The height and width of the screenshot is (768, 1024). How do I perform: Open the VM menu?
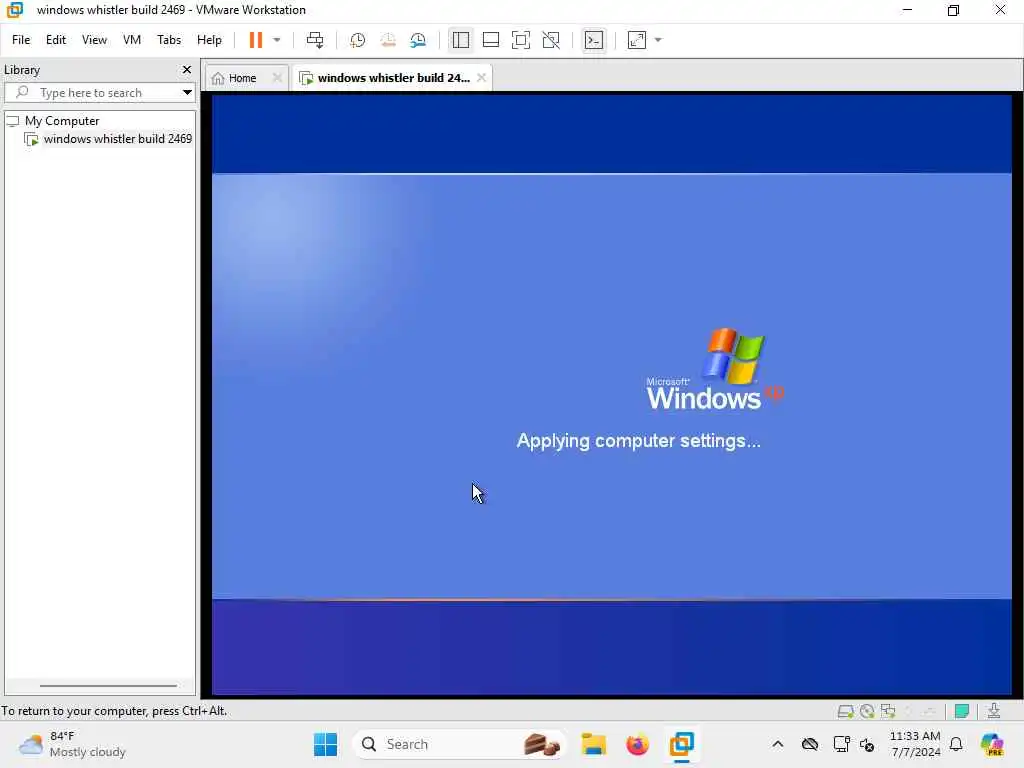pyautogui.click(x=132, y=40)
